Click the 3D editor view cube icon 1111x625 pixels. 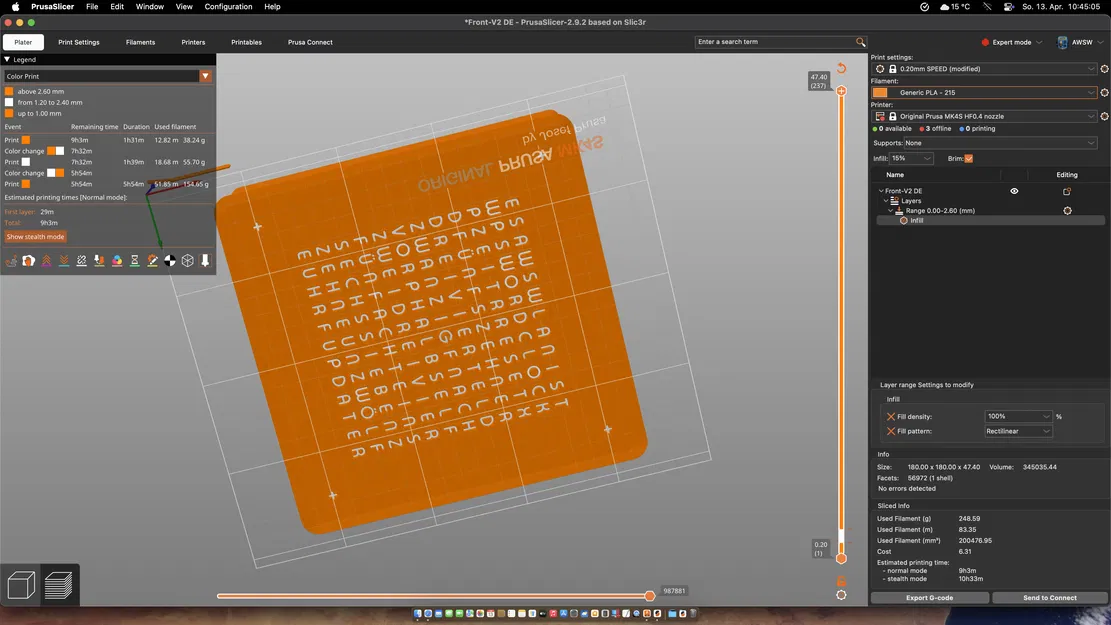pos(22,585)
